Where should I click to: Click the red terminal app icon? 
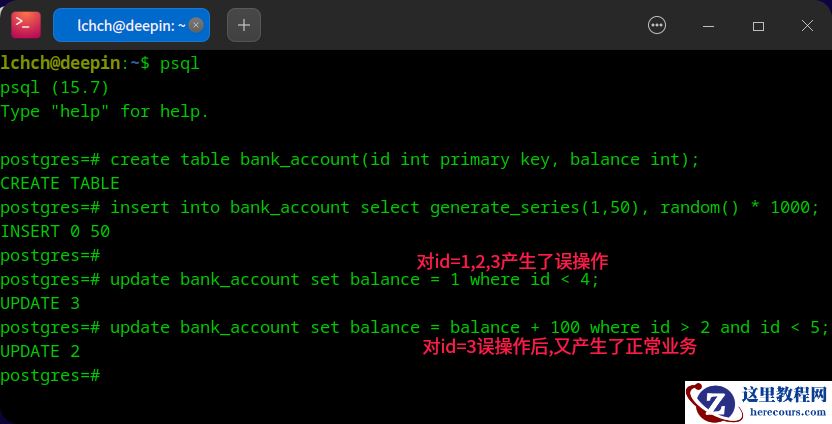pos(25,25)
